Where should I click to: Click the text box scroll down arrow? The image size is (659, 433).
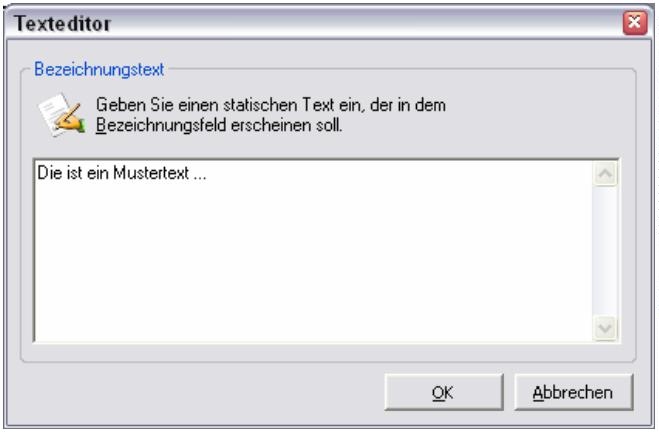click(x=603, y=326)
